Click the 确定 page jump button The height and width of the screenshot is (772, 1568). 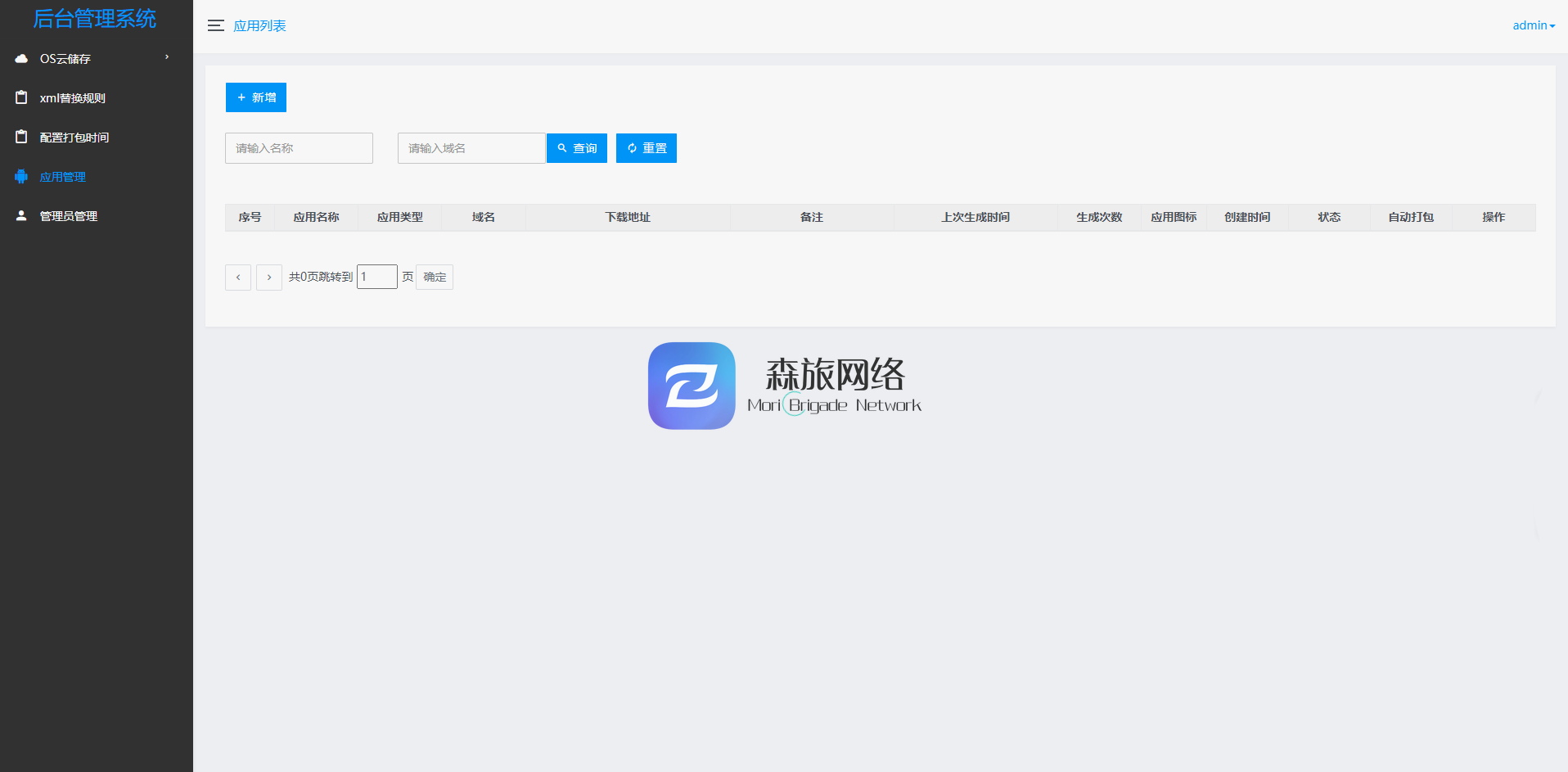[x=435, y=277]
